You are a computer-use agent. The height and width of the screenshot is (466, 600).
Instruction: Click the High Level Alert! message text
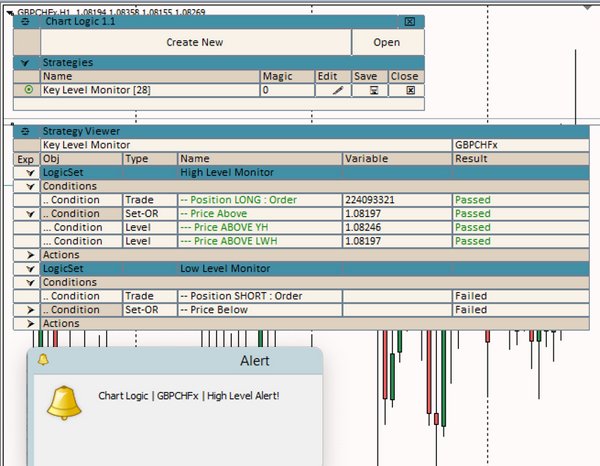tap(243, 396)
